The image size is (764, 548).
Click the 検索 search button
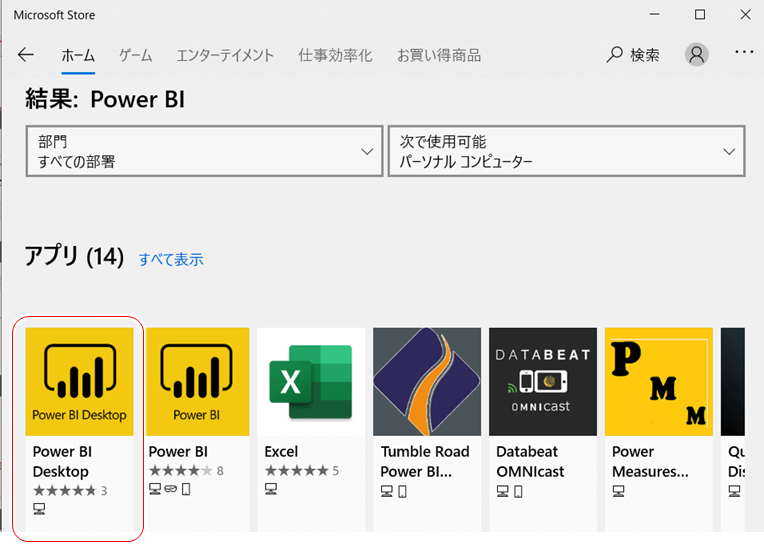[633, 55]
